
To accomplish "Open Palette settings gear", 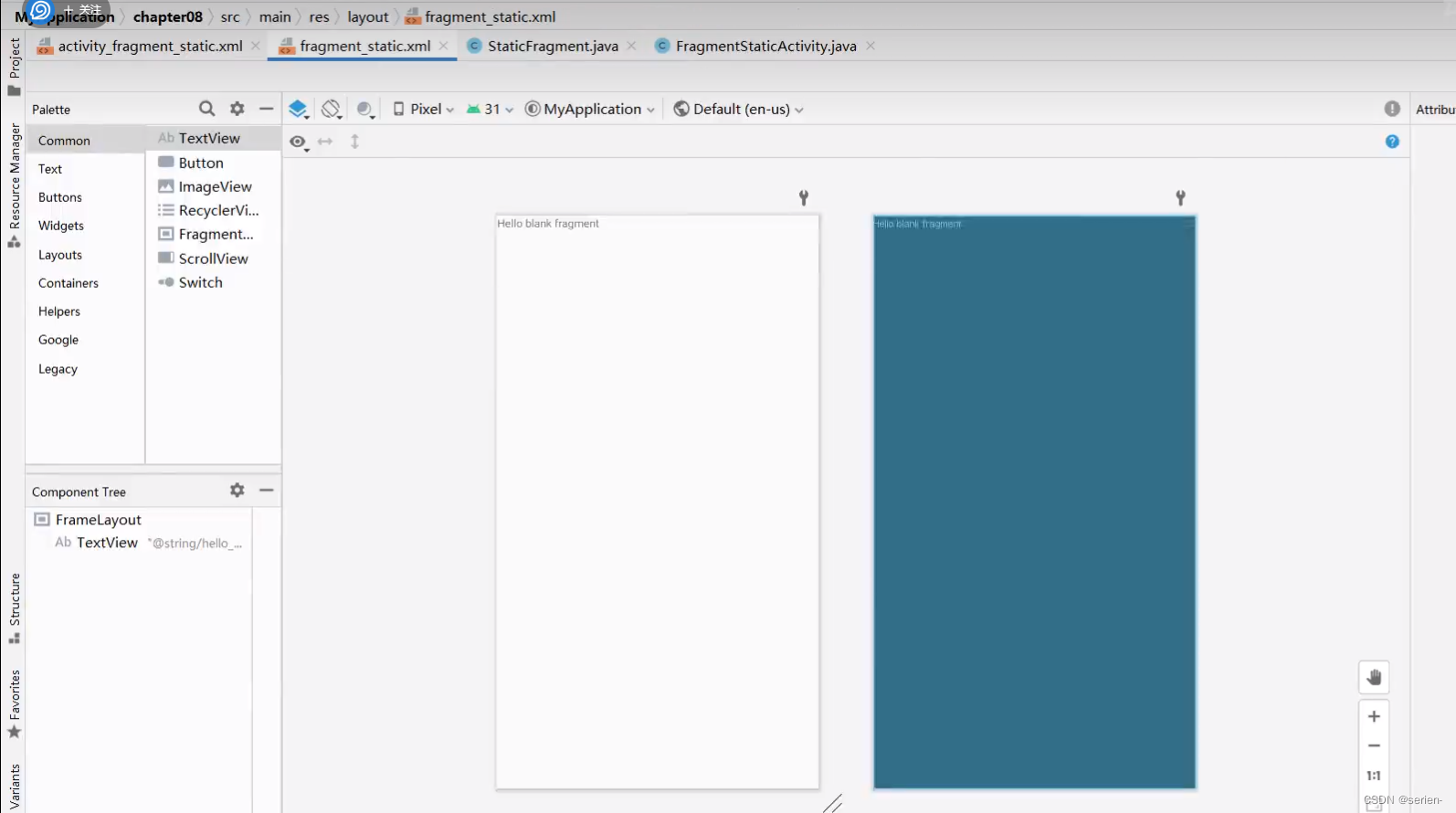I will [x=237, y=109].
